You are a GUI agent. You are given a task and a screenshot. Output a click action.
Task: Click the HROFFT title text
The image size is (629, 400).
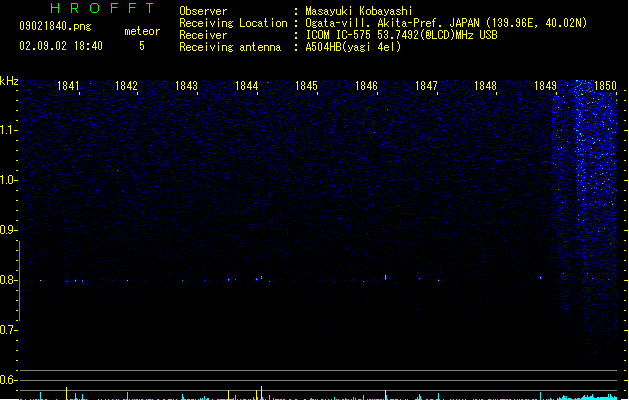pyautogui.click(x=103, y=8)
